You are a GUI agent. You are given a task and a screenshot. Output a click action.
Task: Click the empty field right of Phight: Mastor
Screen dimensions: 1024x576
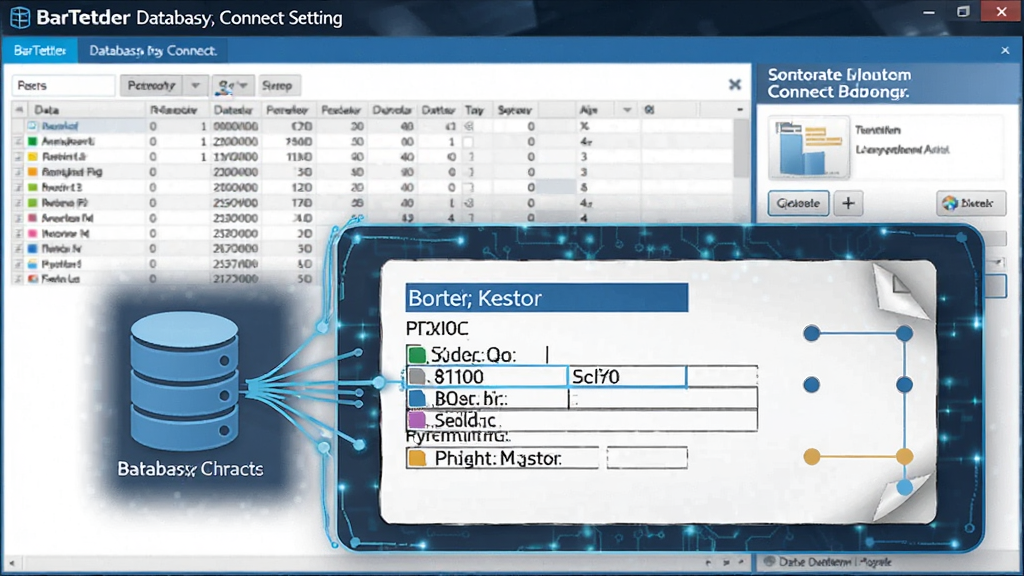pyautogui.click(x=647, y=458)
